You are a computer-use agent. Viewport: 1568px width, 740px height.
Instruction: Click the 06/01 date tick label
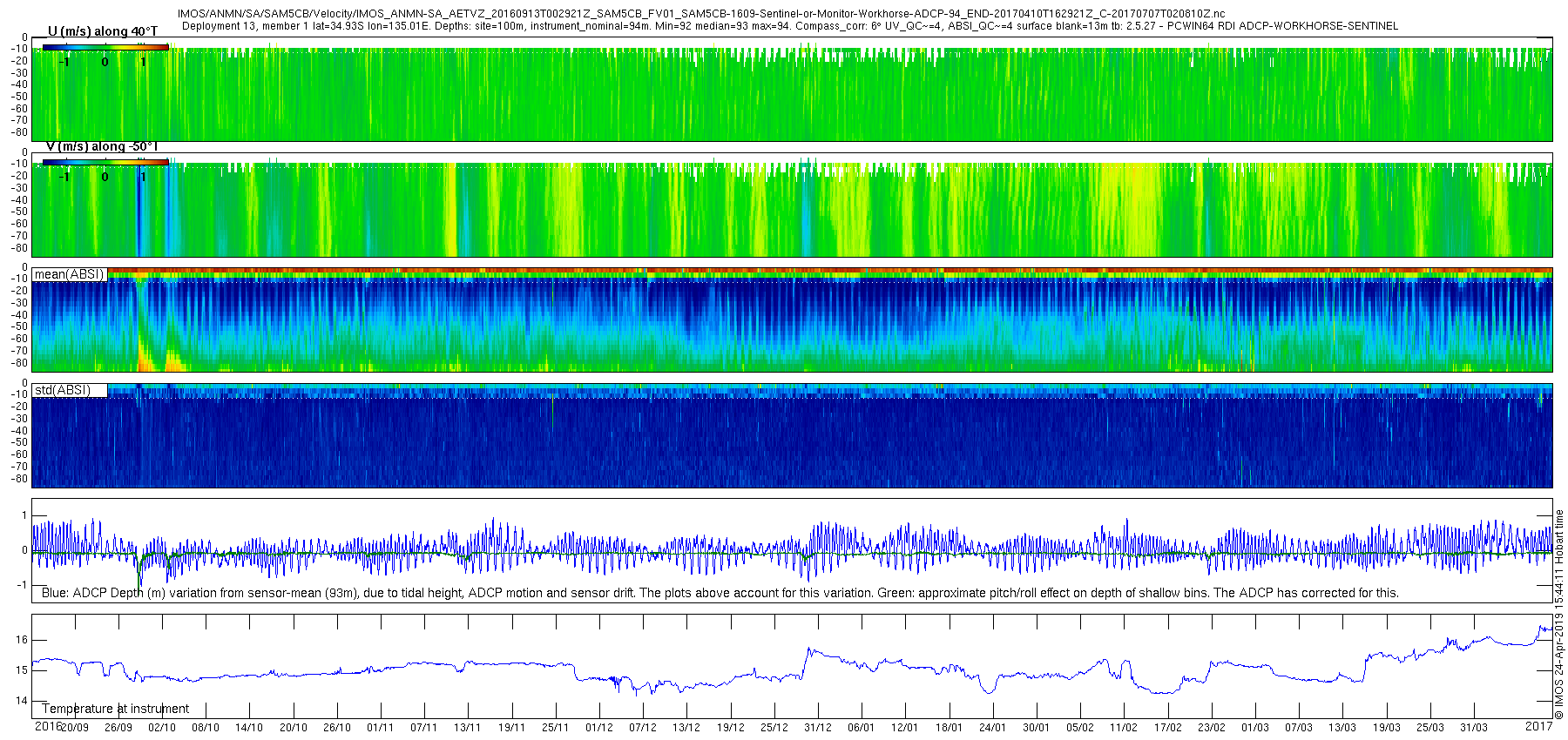(861, 728)
